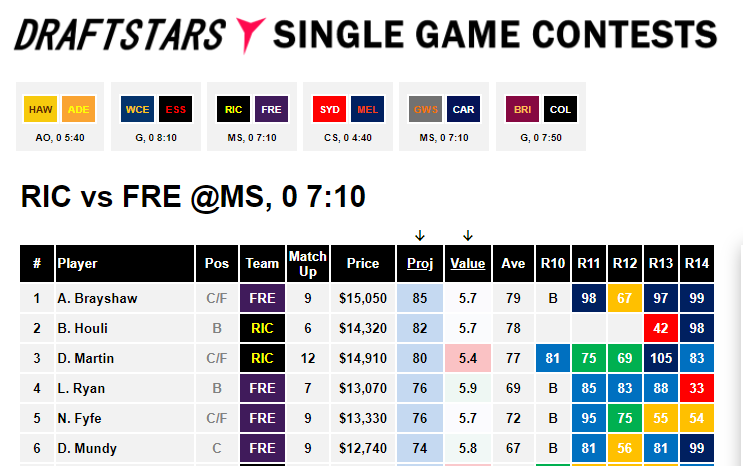This screenshot has width=743, height=466.
Task: Open the BRI vs COL match tab
Action: click(x=541, y=117)
